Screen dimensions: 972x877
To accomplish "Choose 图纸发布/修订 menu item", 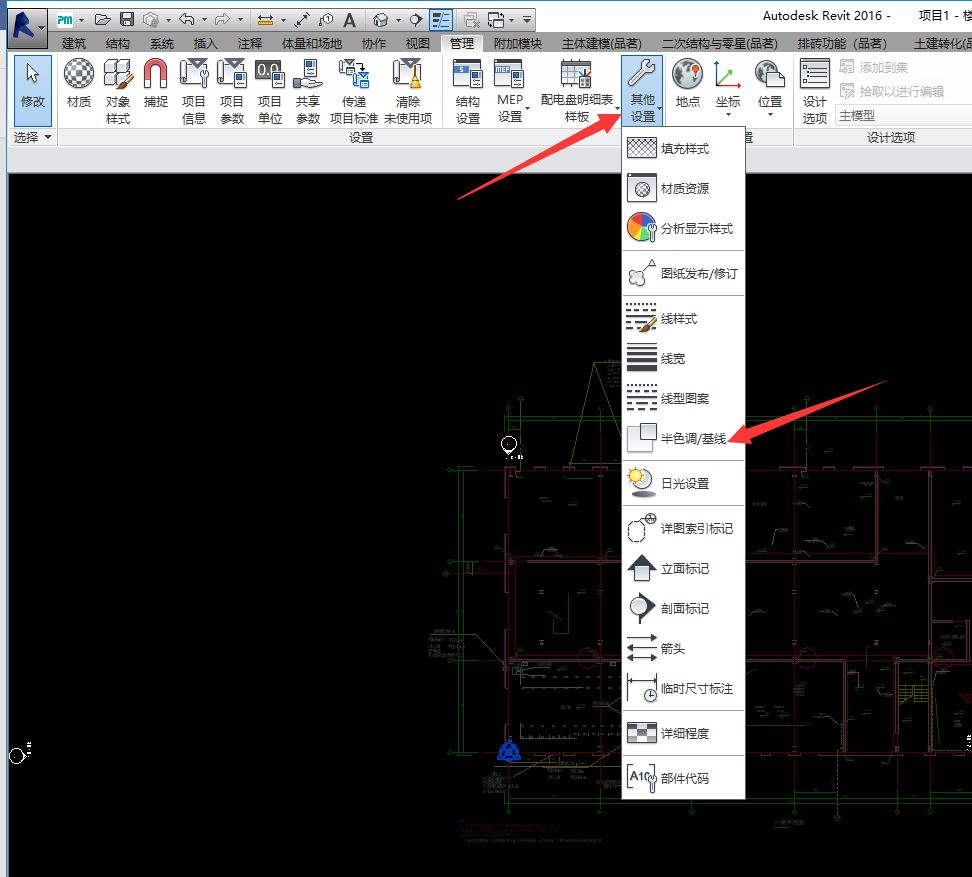I will pyautogui.click(x=683, y=273).
